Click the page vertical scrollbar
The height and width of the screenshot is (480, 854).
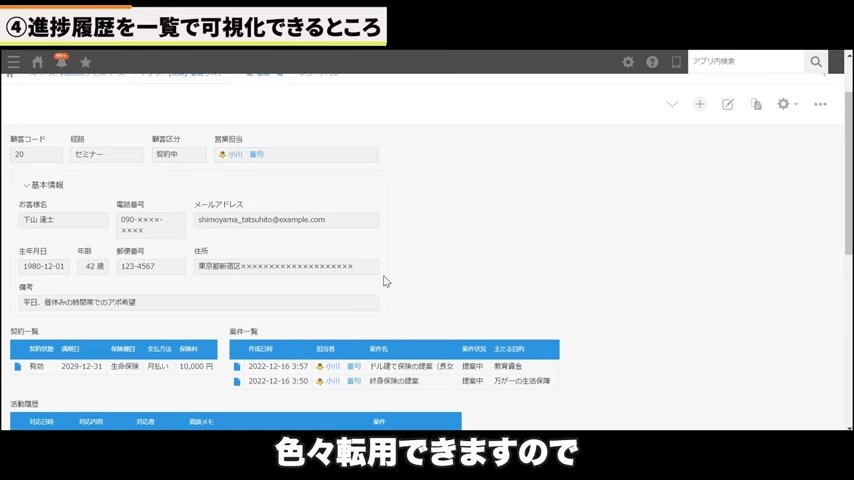tap(849, 172)
